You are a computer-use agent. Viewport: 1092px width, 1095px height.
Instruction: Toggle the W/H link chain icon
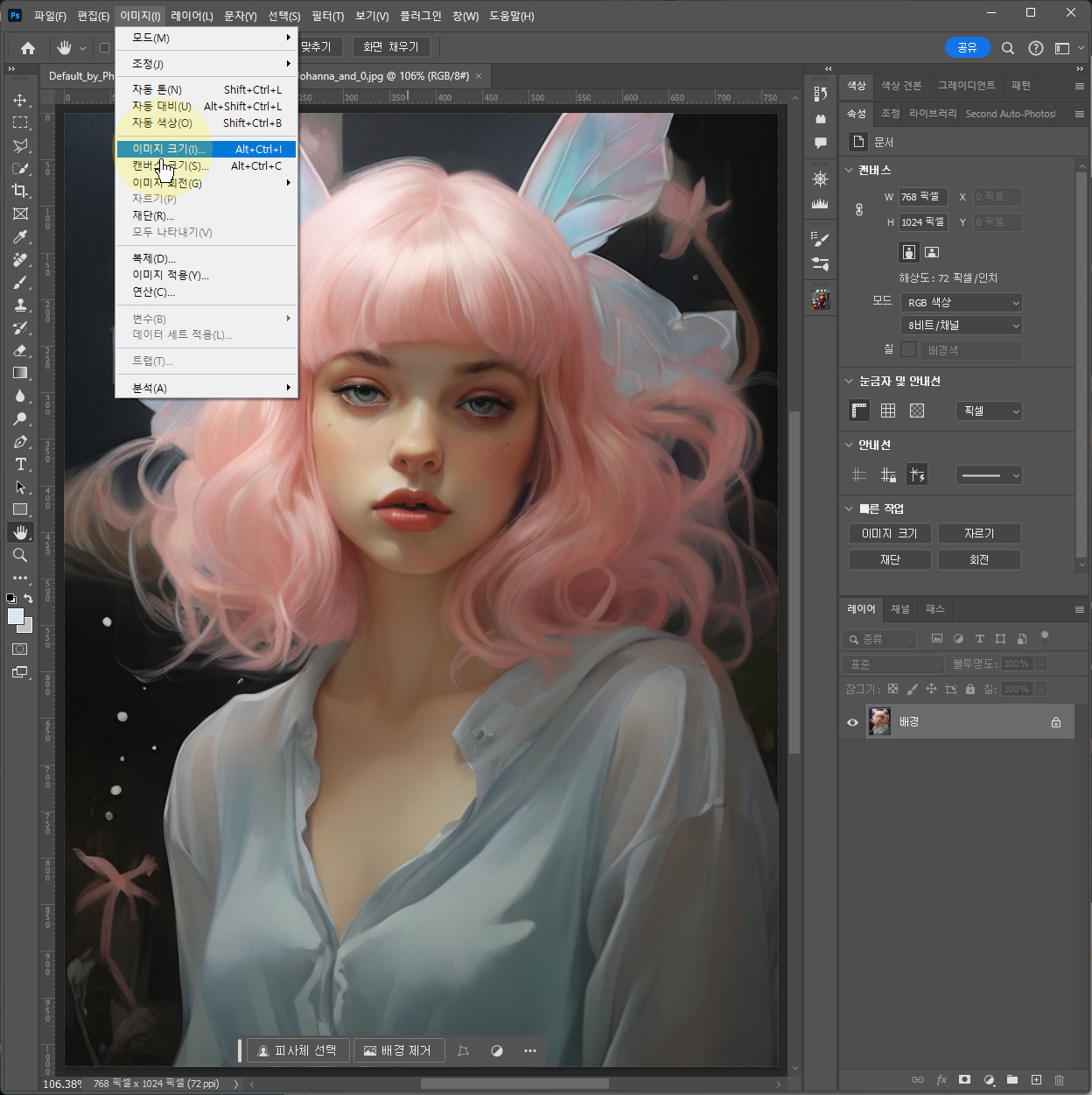pyautogui.click(x=859, y=209)
